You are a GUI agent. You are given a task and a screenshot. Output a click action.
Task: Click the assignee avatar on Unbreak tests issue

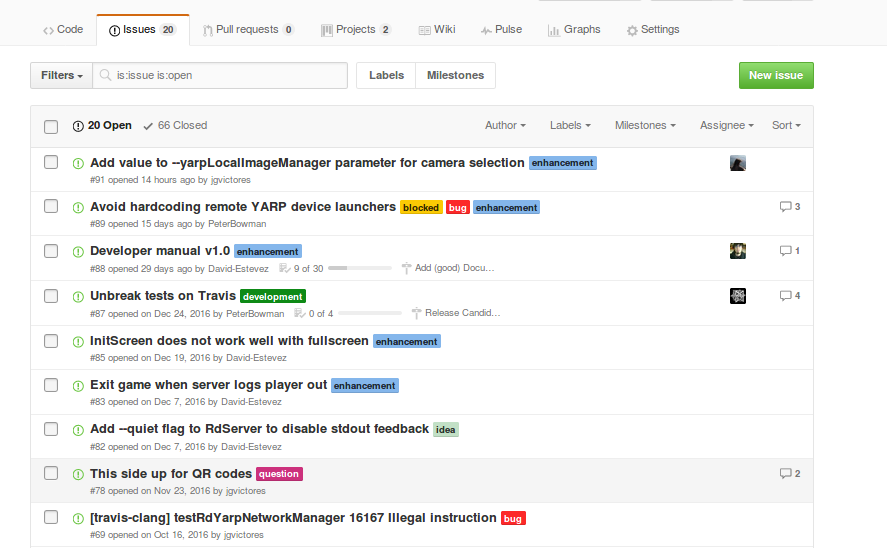[738, 295]
